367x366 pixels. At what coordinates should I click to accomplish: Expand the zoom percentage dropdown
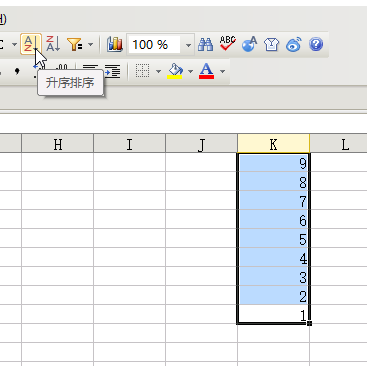[x=188, y=45]
